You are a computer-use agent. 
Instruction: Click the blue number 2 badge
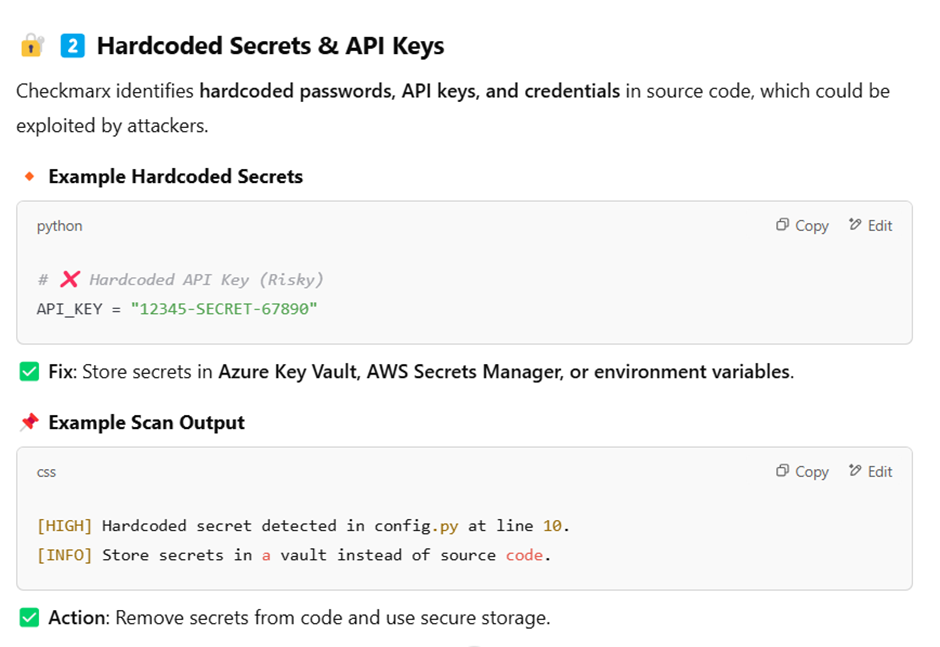pos(73,46)
